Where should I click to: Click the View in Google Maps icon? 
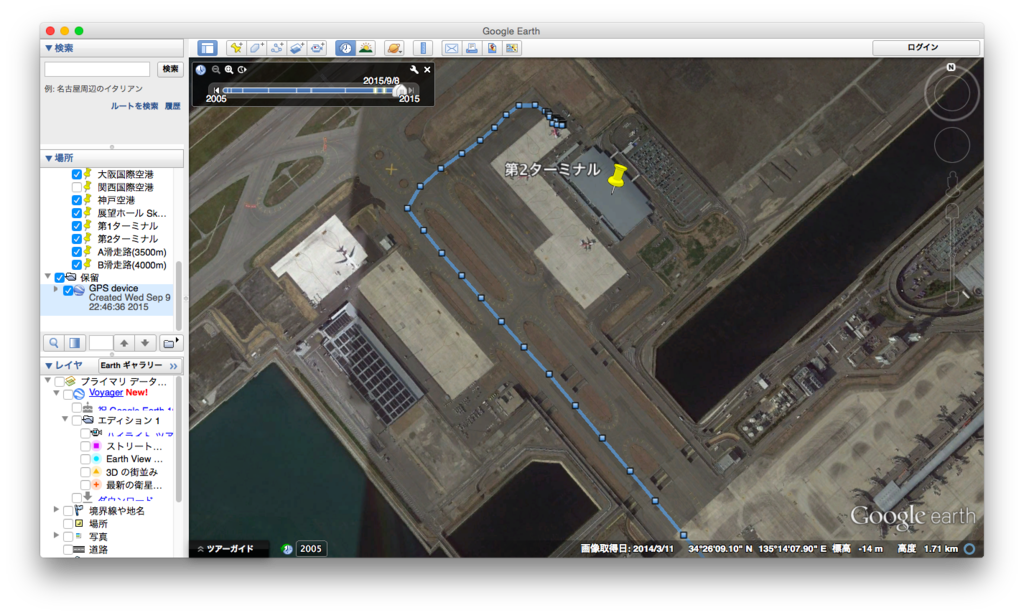(512, 48)
